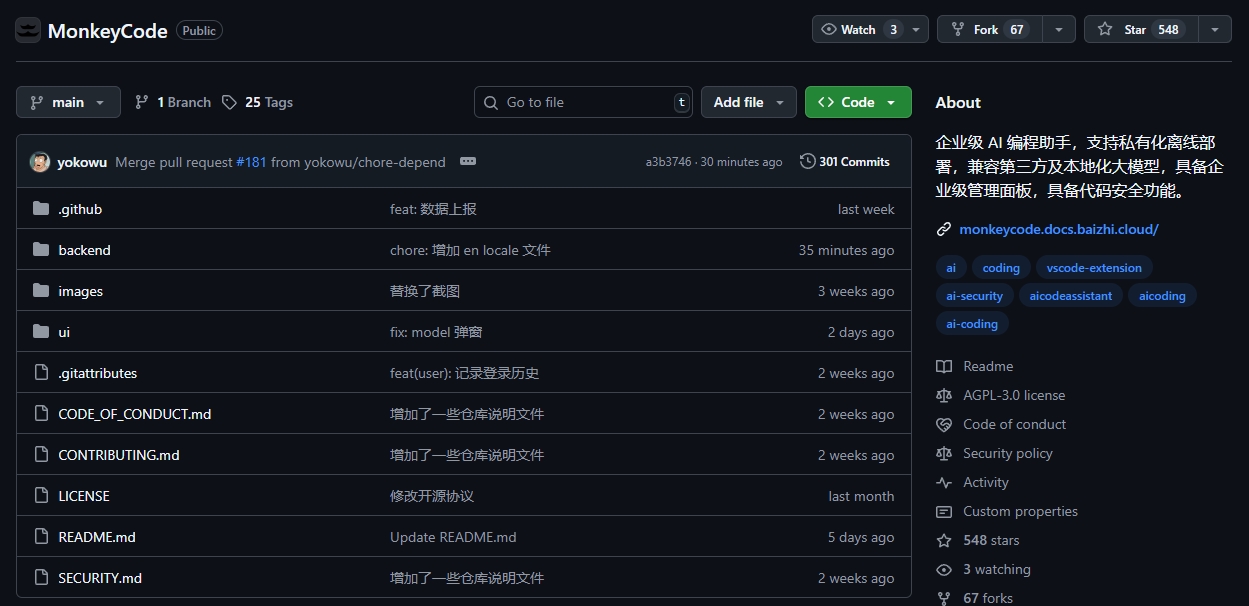Open commit 'chore: 增加 en locale 文件'
This screenshot has height=606, width=1249.
click(x=470, y=250)
